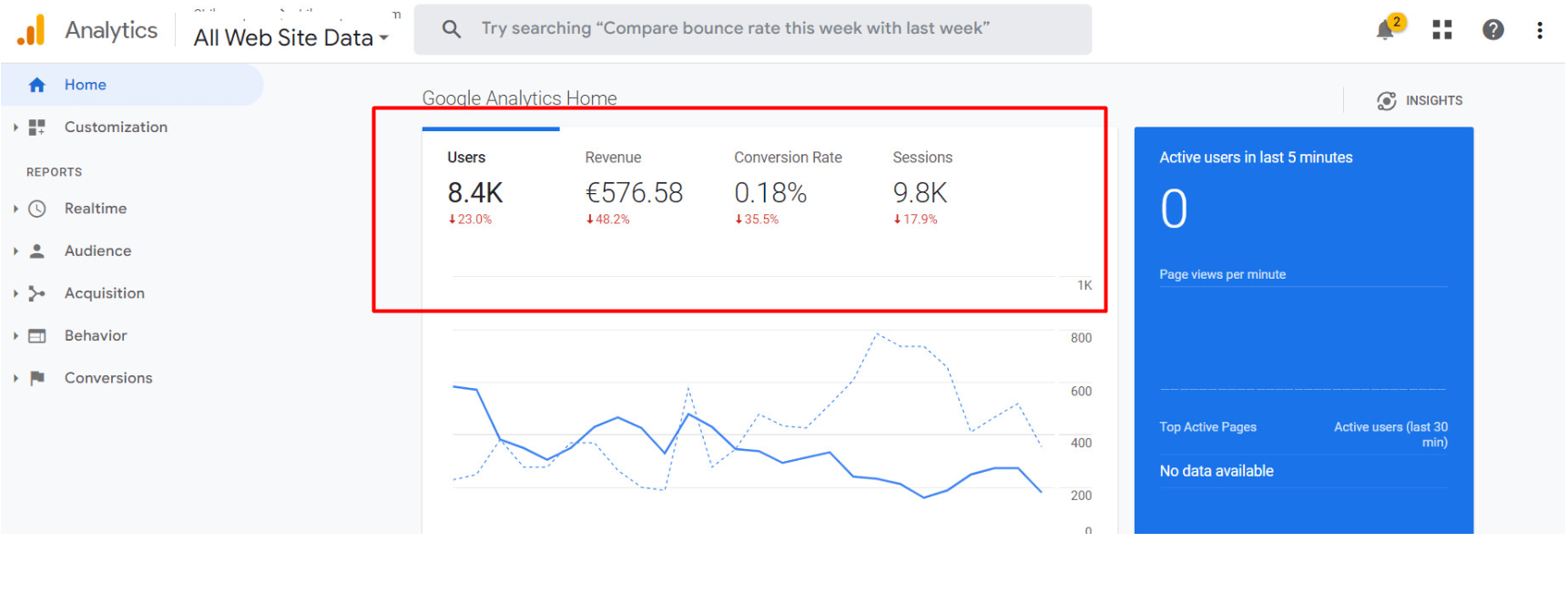Open the Google apps grid icon

click(x=1441, y=30)
